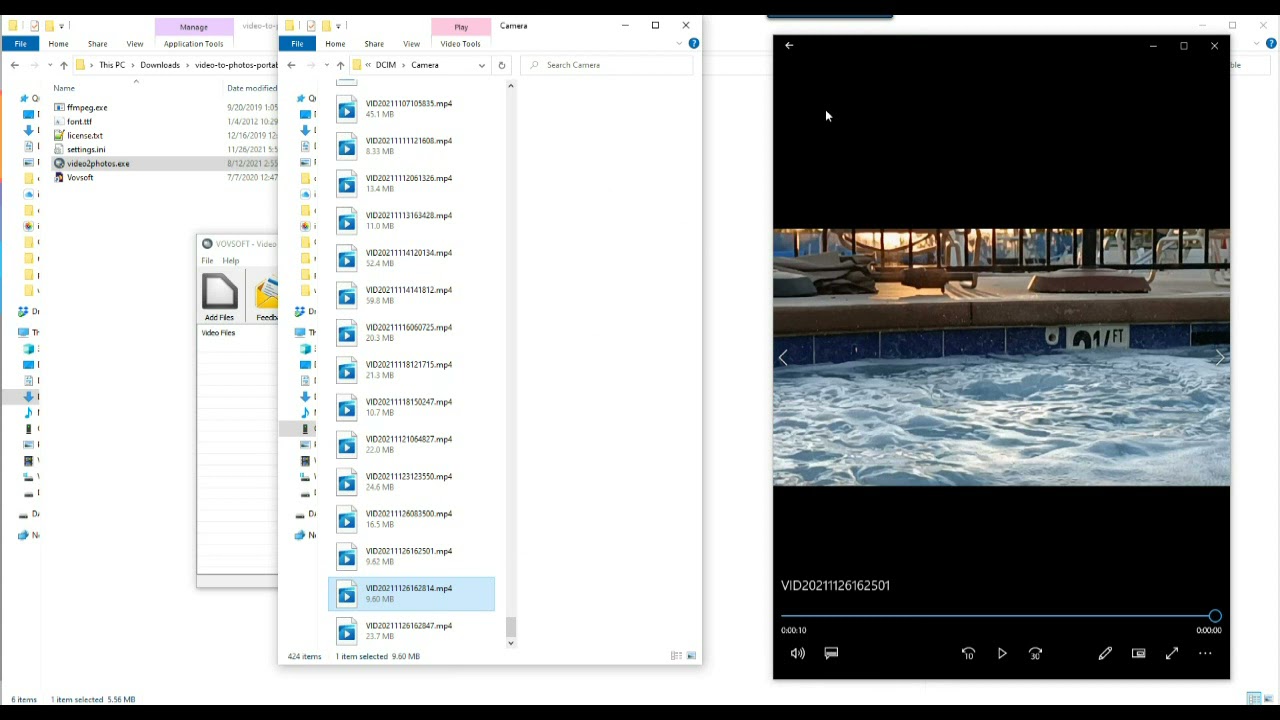Click the video seek bar handle

1214,616
